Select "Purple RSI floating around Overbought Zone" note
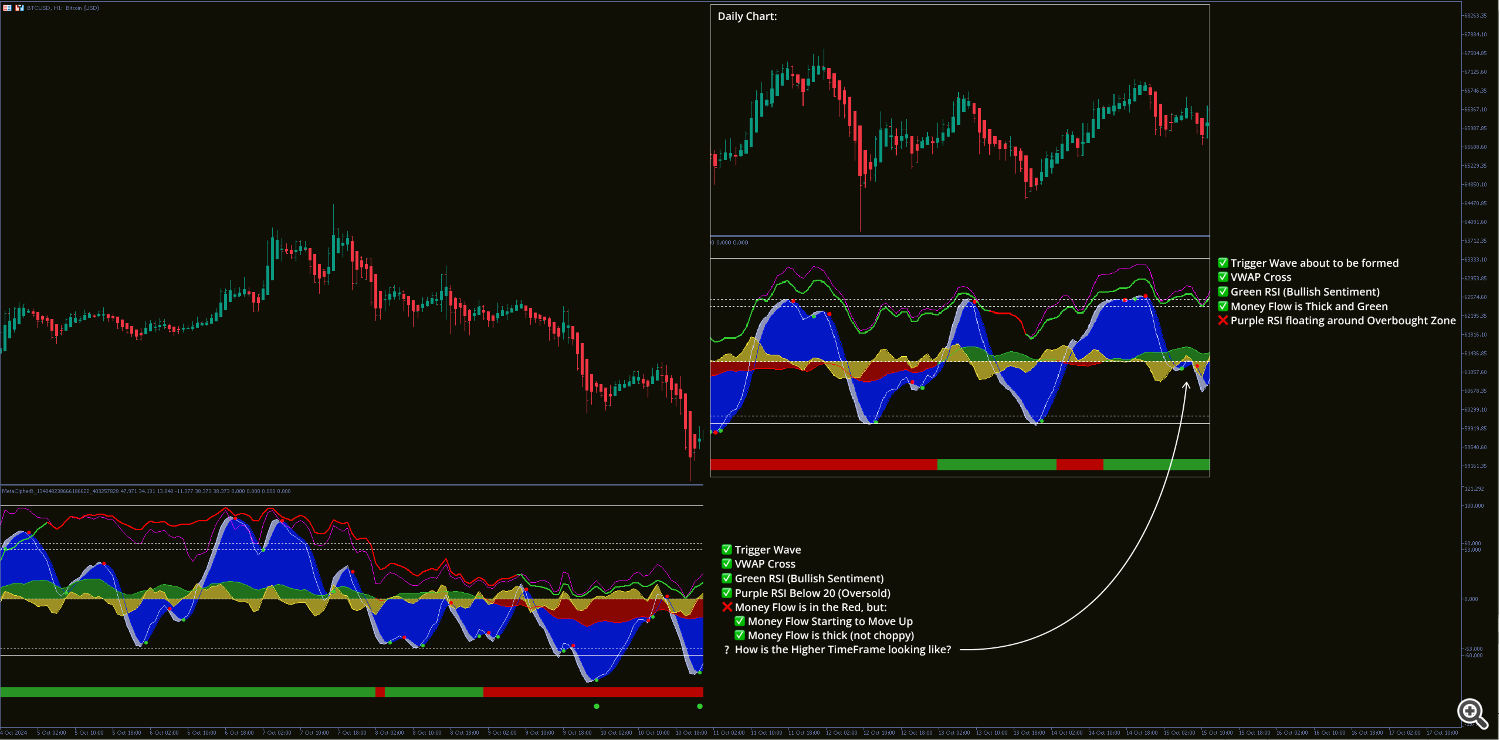This screenshot has width=1500, height=740. coord(1343,321)
